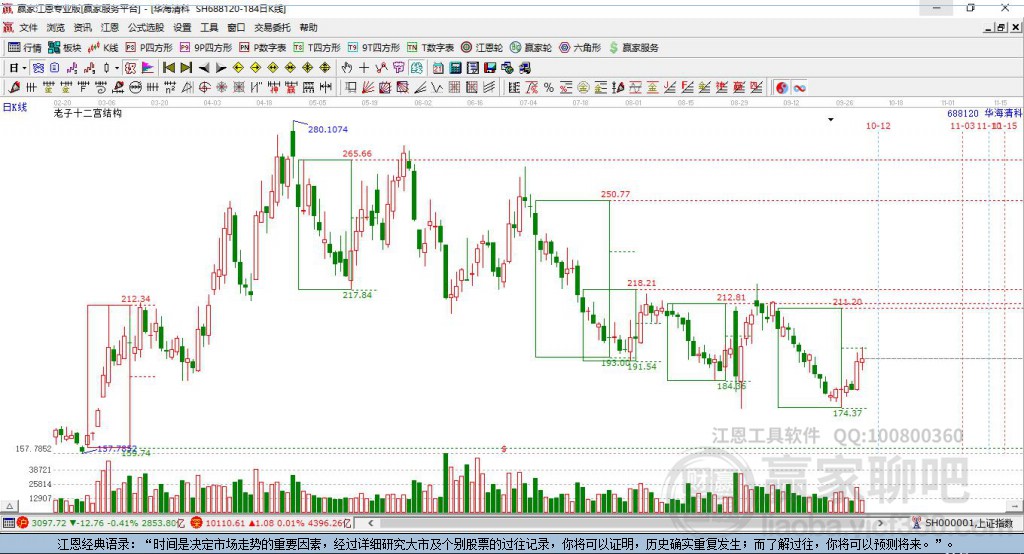This screenshot has height=554, width=1024.
Task: Open the 帮助 menu
Action: point(308,27)
